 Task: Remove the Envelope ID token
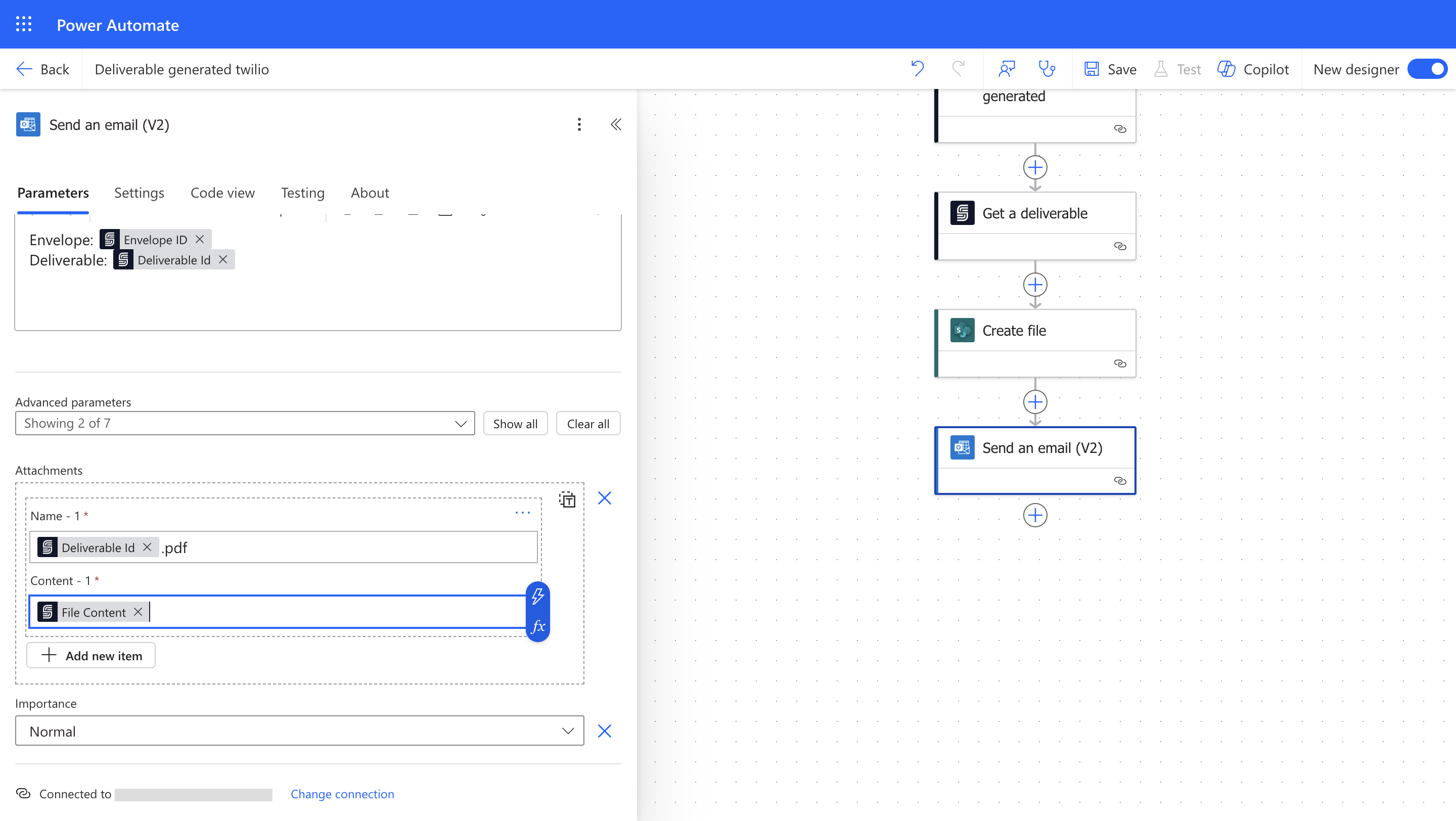click(x=200, y=239)
